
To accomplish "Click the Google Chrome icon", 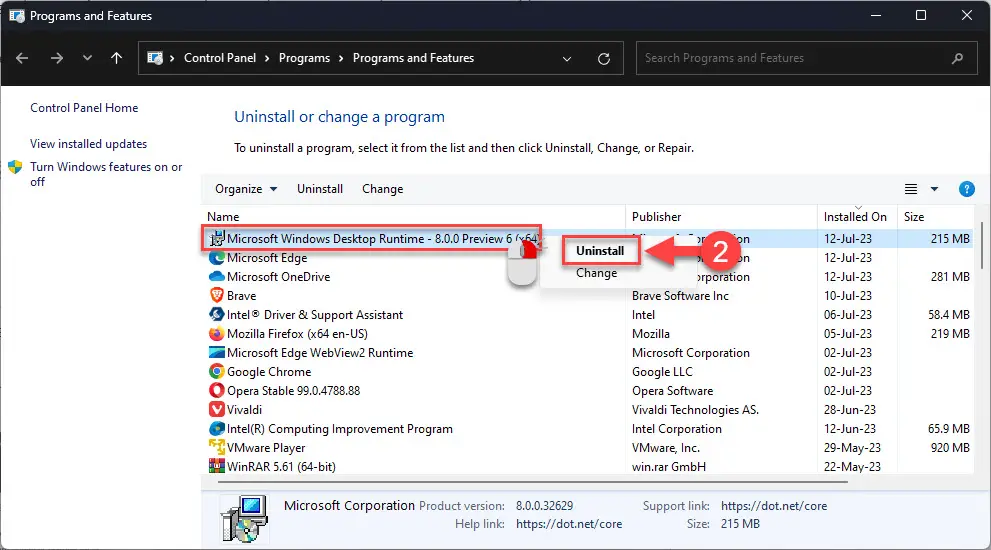I will coord(217,372).
